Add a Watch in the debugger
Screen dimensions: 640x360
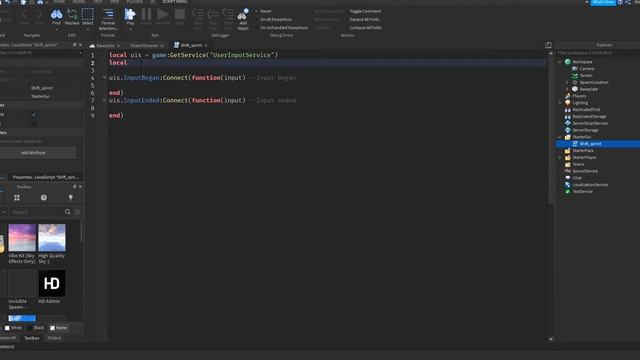[243, 19]
